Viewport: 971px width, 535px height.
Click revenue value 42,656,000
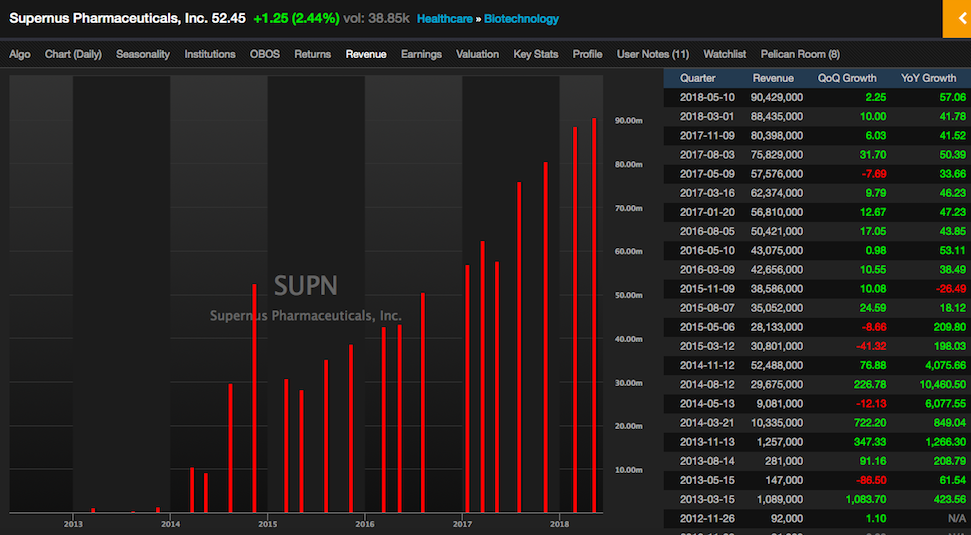coord(777,270)
